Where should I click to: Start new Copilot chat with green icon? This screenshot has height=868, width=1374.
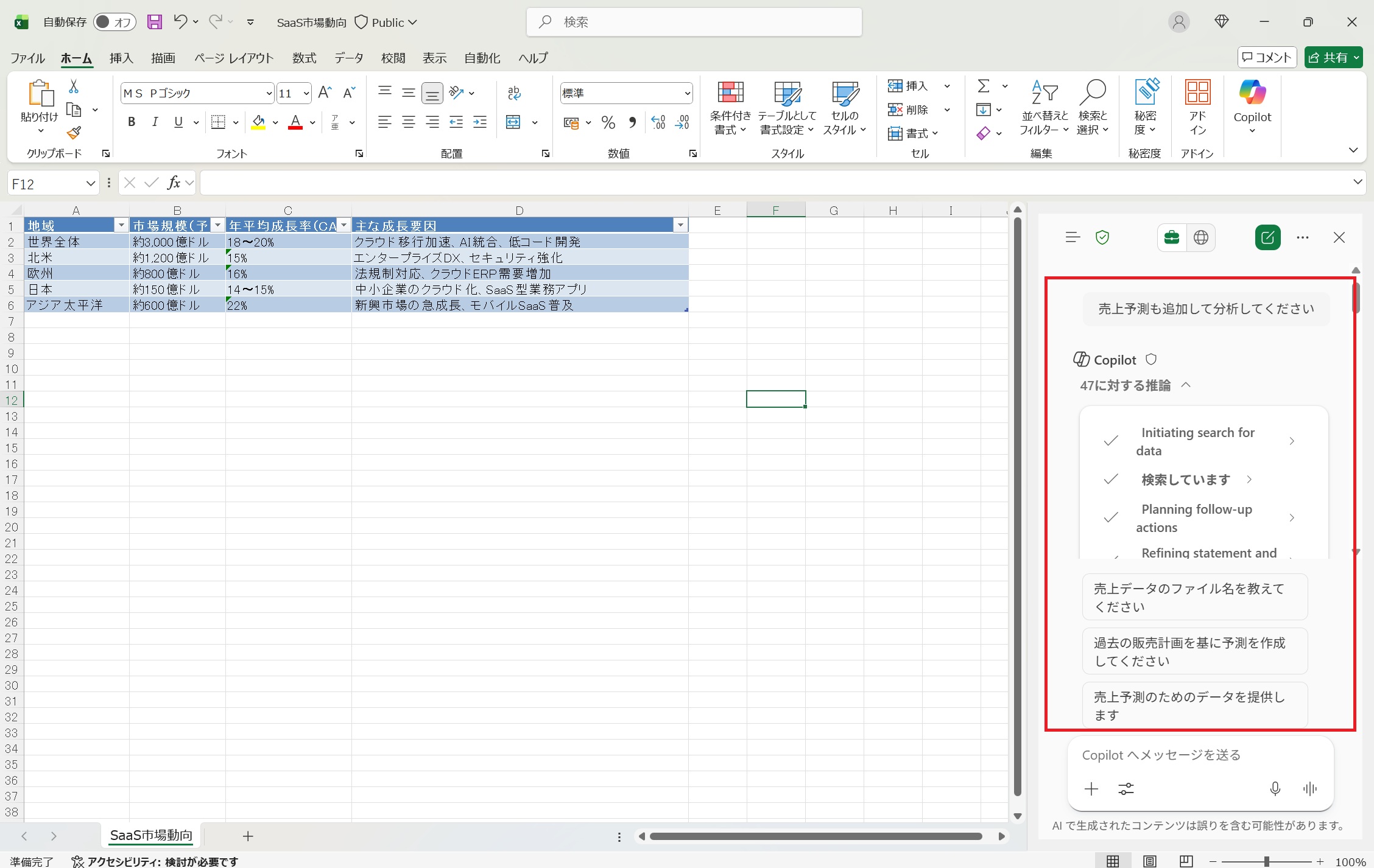tap(1267, 237)
